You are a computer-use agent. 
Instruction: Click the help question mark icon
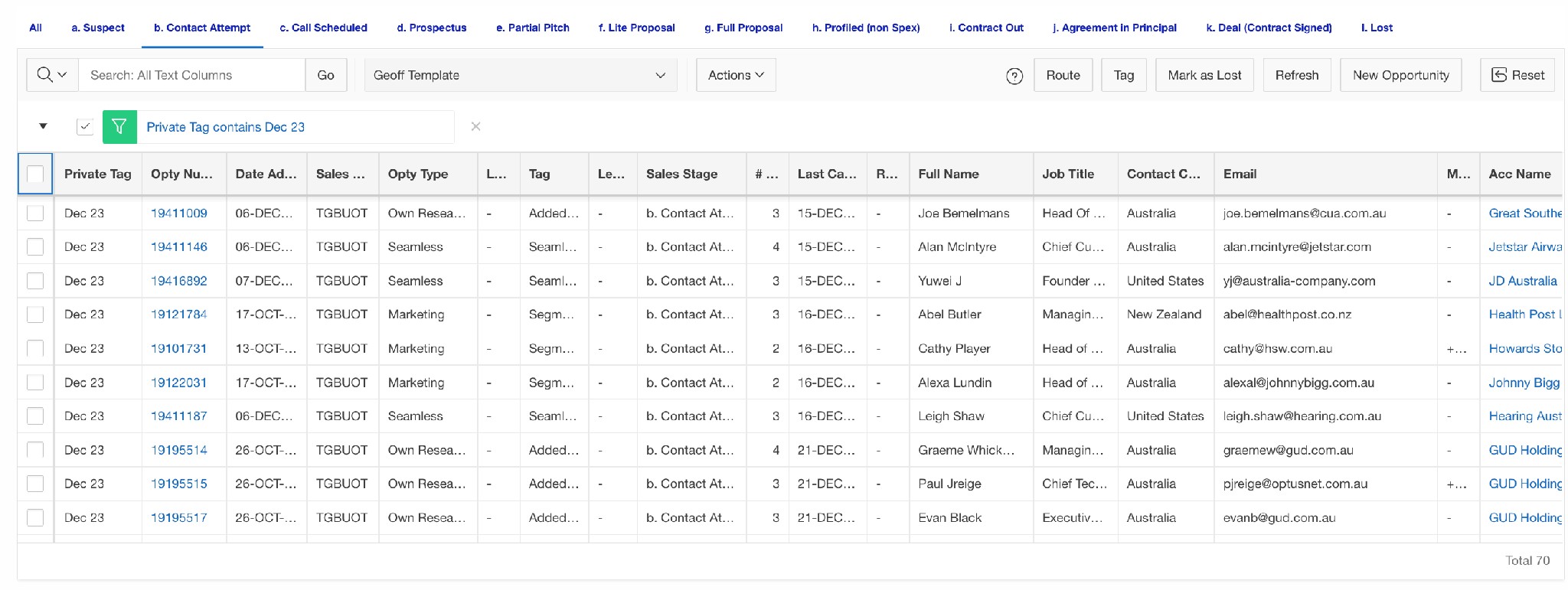point(1014,76)
